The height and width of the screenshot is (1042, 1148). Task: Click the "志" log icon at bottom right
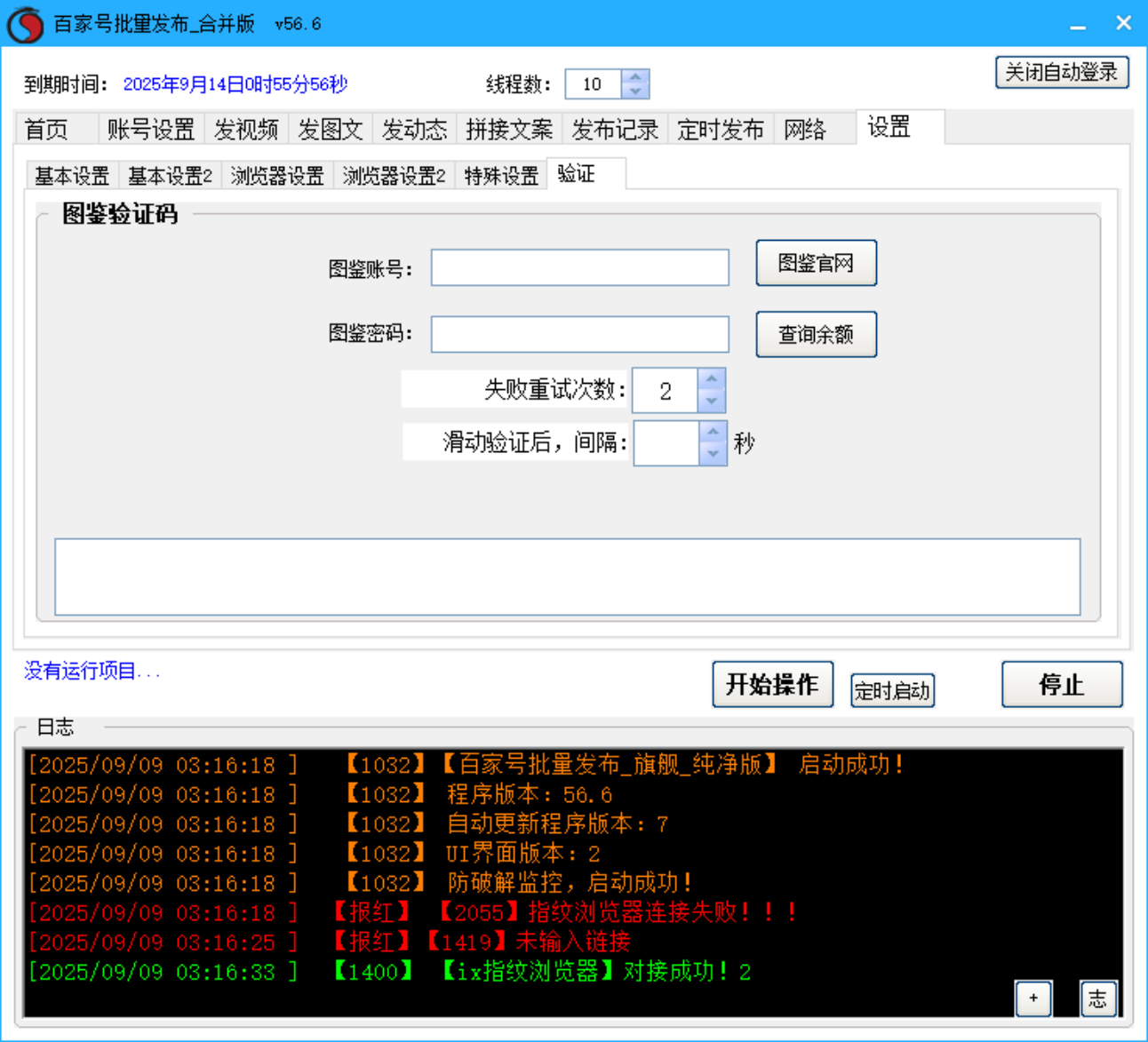point(1098,998)
